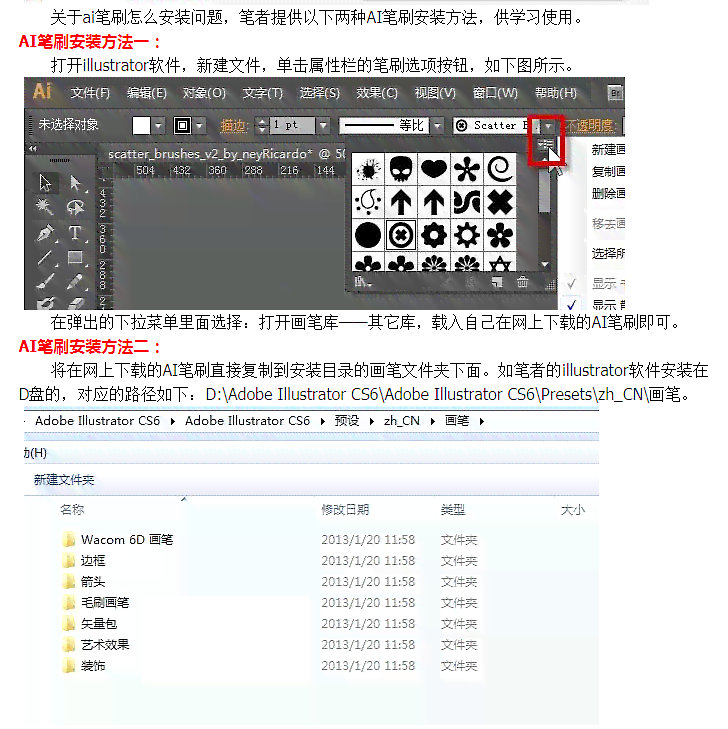The height and width of the screenshot is (729, 728).
Task: Choose the X cross brush
Action: [500, 202]
